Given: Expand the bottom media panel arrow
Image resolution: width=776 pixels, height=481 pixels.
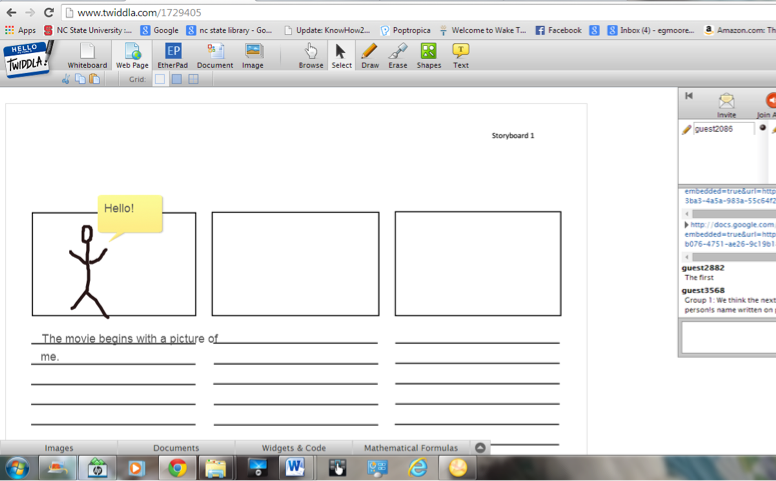Looking at the screenshot, I should click(480, 448).
